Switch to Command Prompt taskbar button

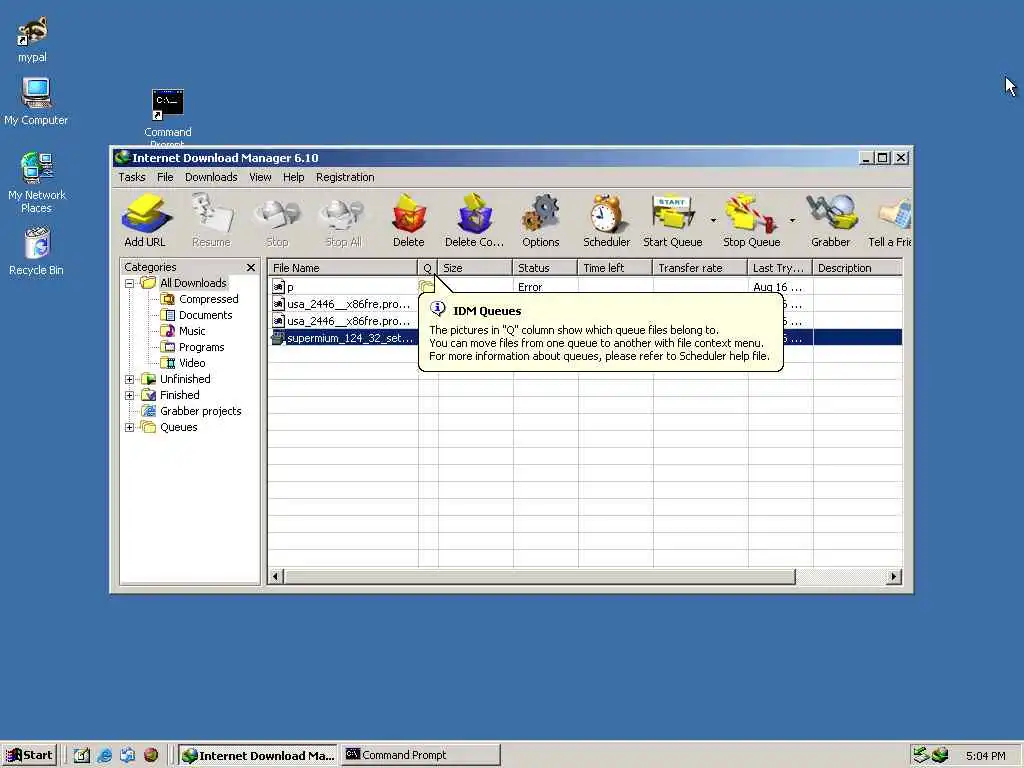tap(421, 755)
